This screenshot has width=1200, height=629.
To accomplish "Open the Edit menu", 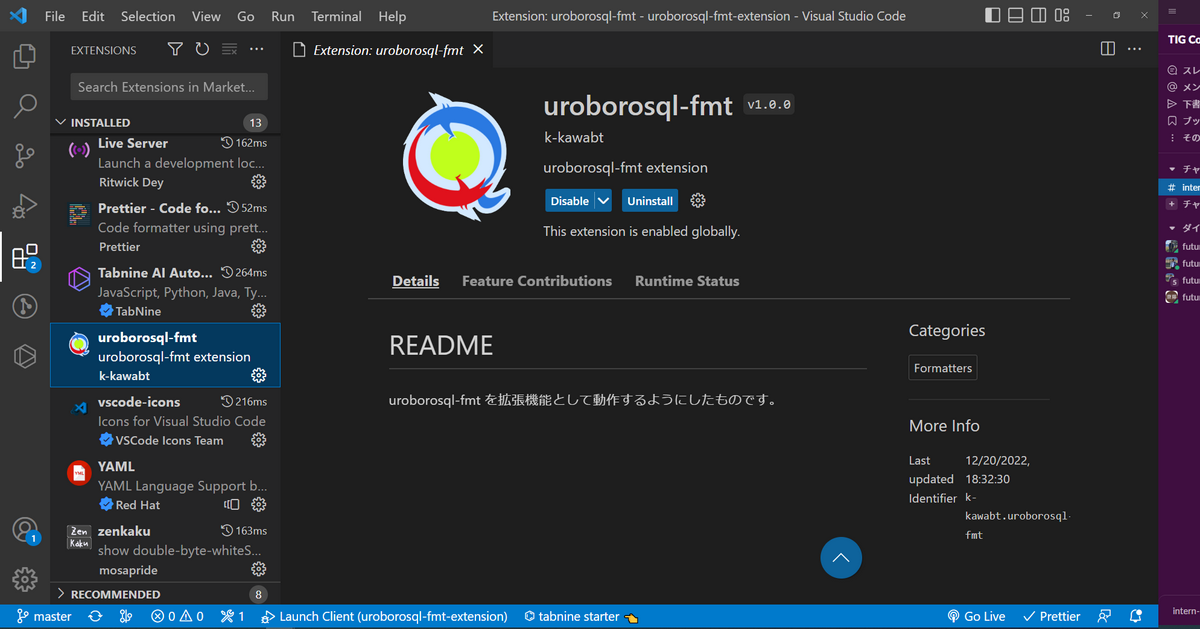I will coord(93,16).
